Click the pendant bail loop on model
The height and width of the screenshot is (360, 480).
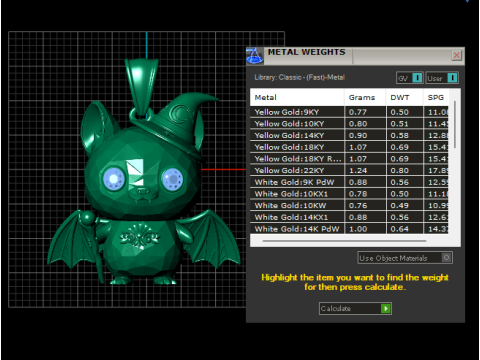pos(141,87)
